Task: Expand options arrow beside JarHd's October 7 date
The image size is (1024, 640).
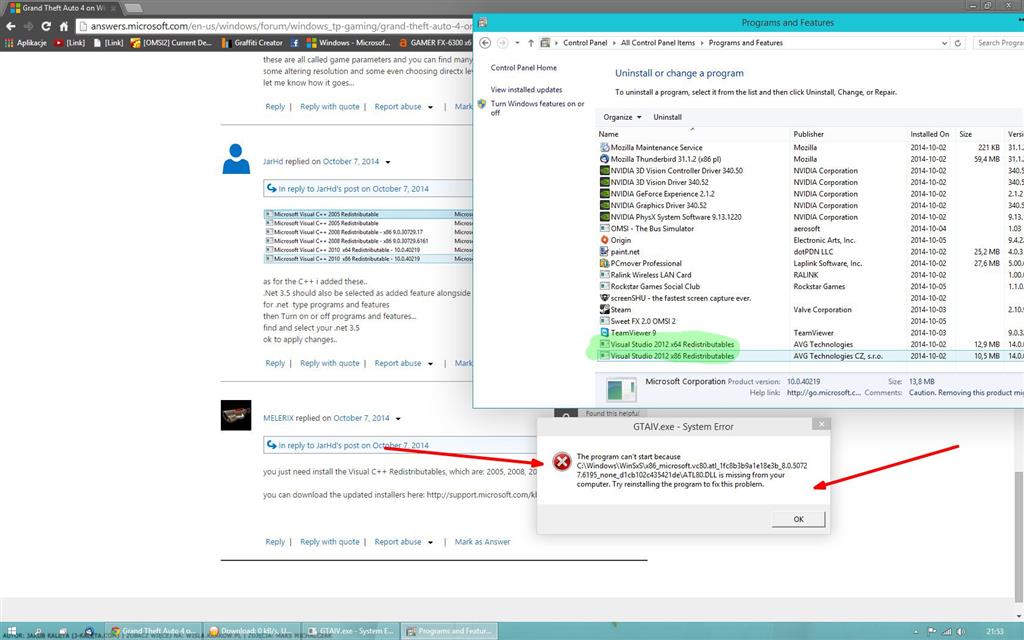Action: (x=388, y=162)
